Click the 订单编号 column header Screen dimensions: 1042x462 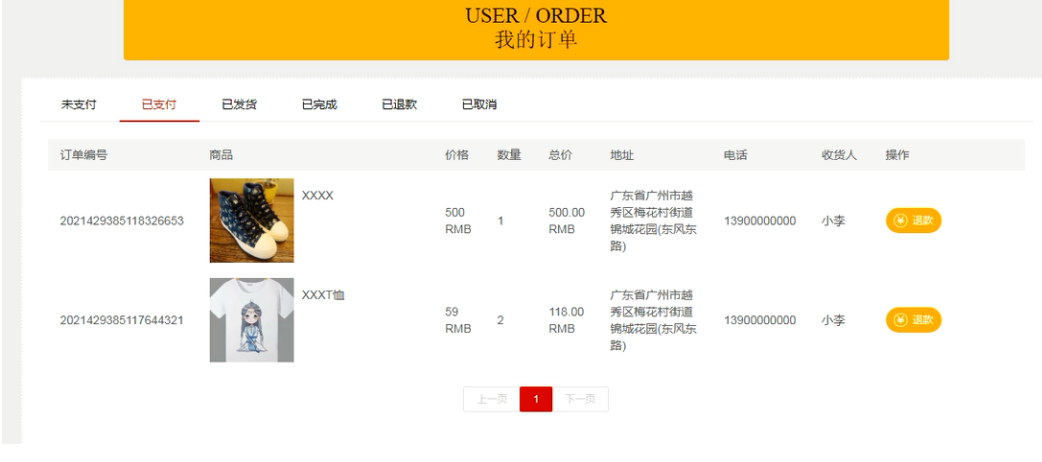pyautogui.click(x=83, y=155)
